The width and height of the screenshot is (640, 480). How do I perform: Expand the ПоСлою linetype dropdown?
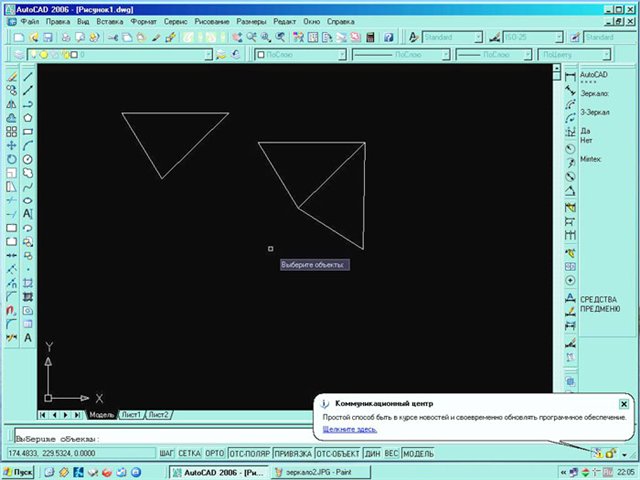pyautogui.click(x=410, y=56)
